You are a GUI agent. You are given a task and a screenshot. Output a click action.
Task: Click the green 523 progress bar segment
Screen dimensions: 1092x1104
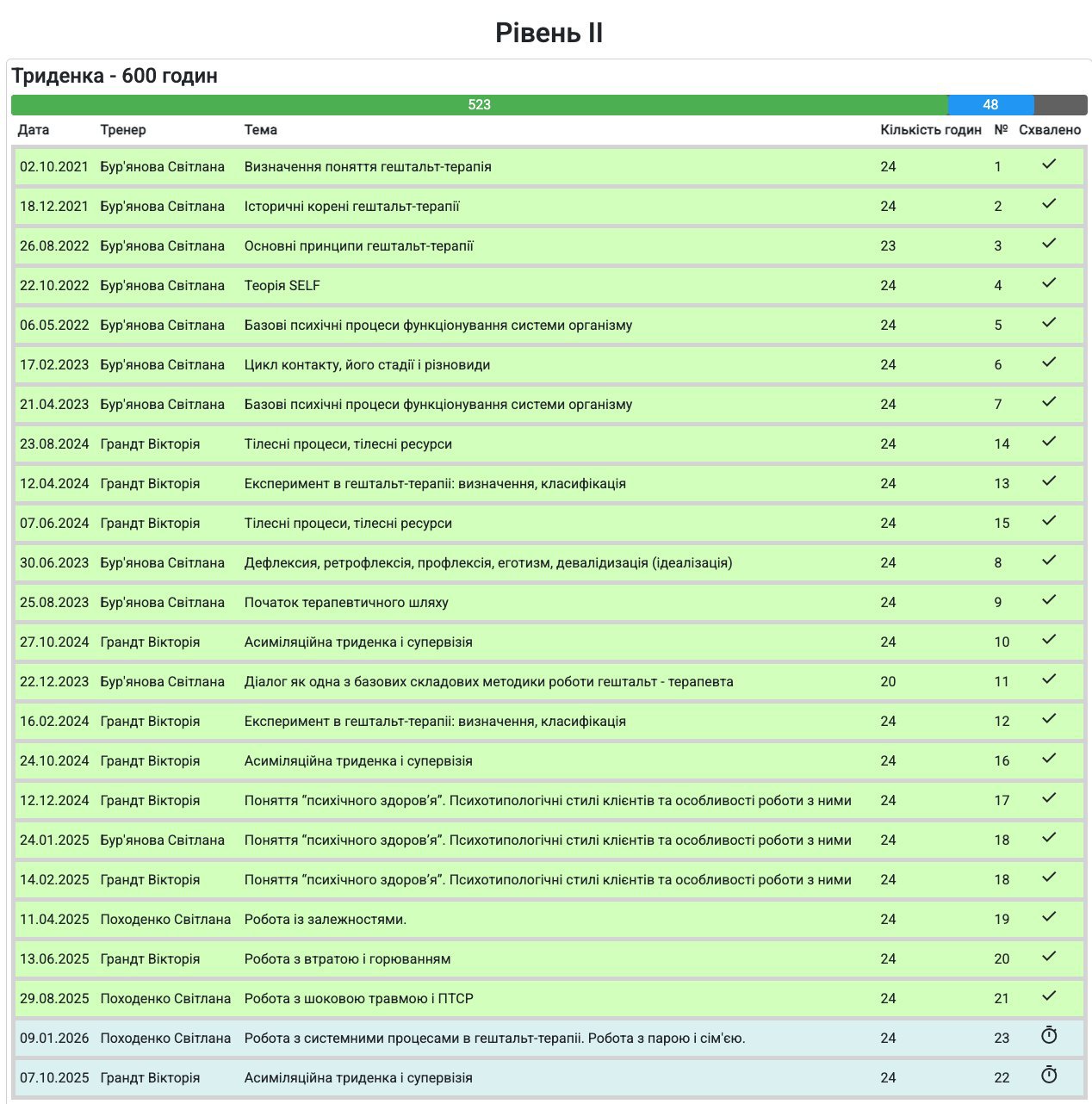[x=479, y=105]
